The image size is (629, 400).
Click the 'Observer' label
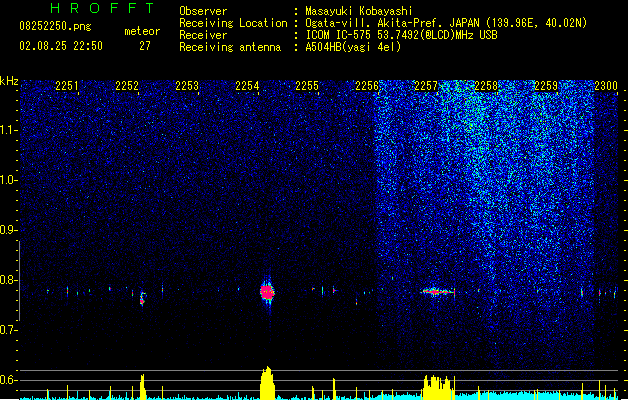[x=203, y=11]
